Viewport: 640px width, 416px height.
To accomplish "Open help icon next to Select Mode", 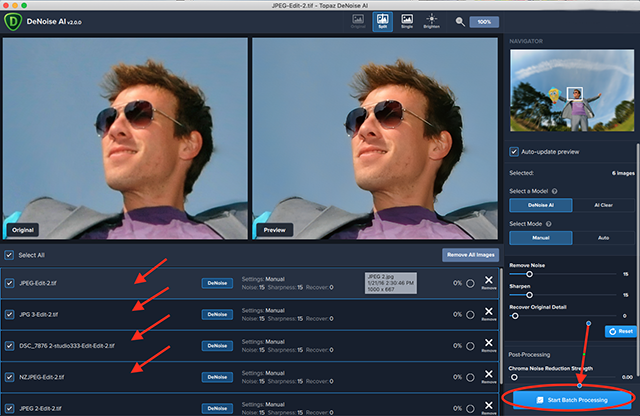I will 549,224.
